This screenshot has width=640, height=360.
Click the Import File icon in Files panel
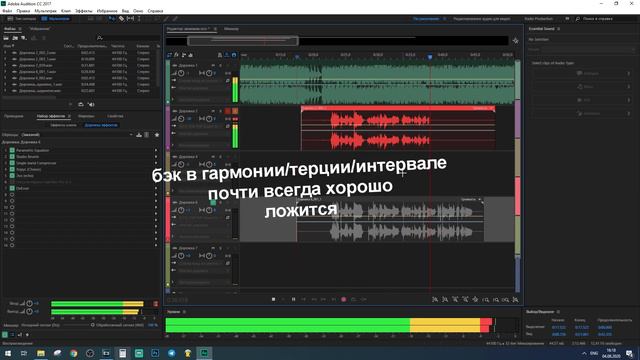pos(15,38)
